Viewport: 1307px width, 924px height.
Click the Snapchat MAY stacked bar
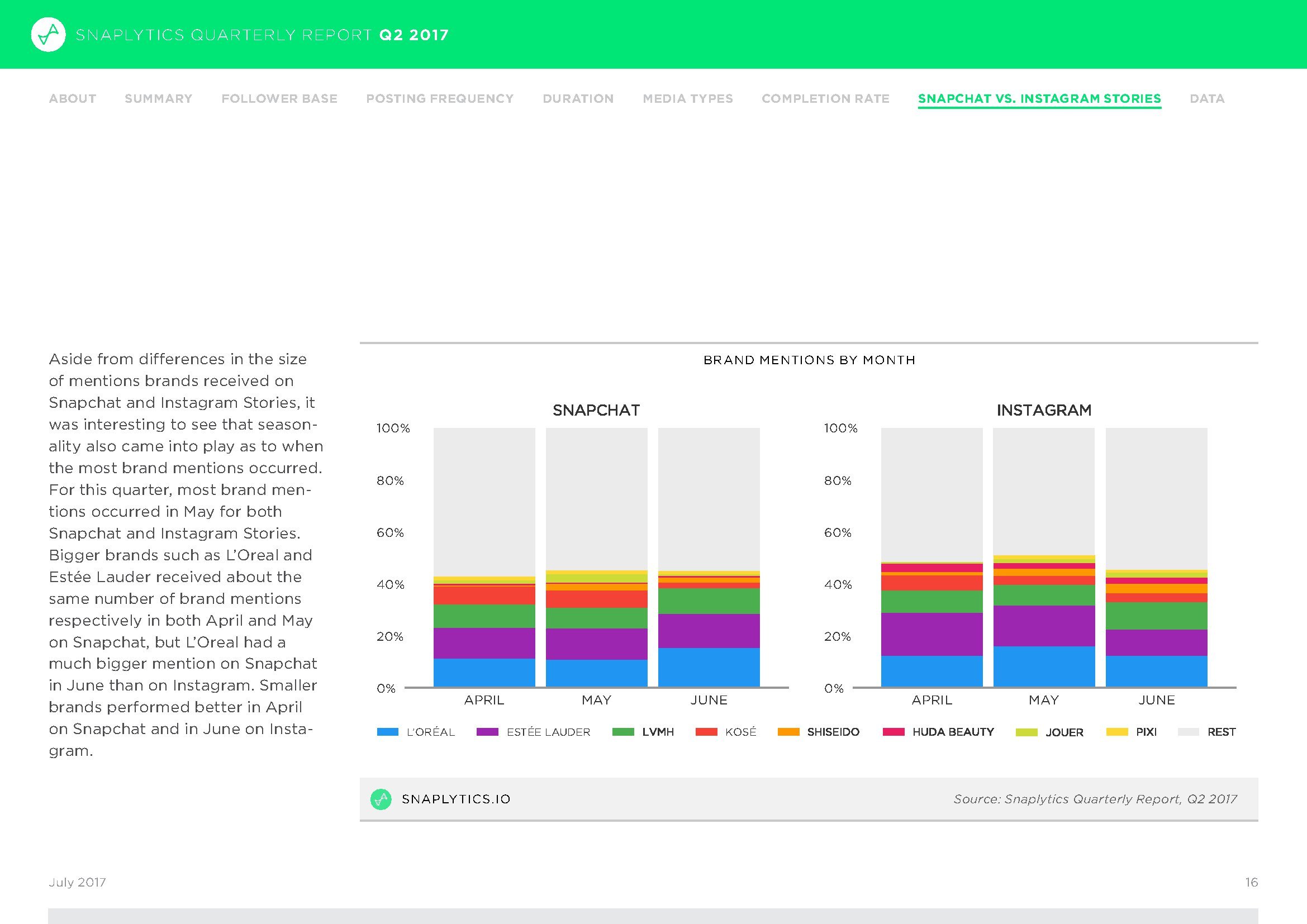coord(596,557)
